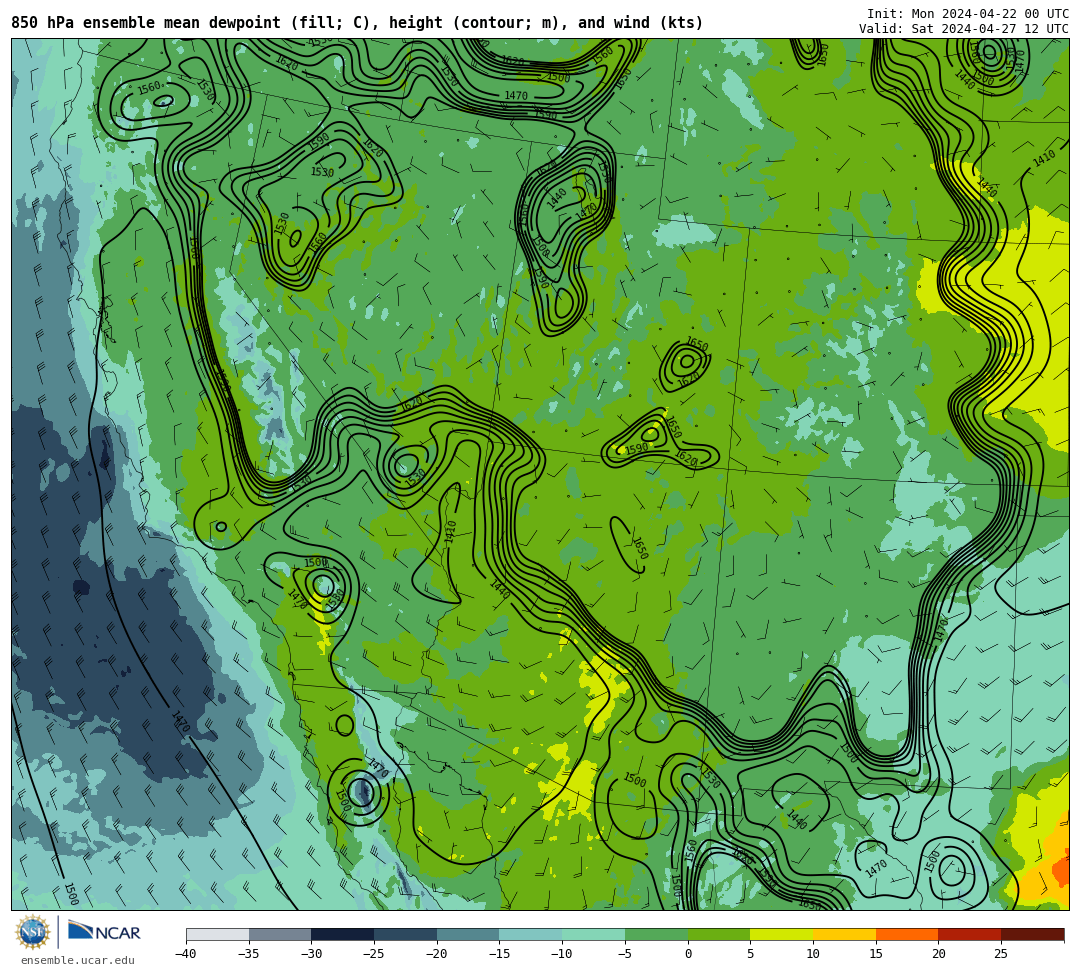The image size is (1080, 973).
Task: Click the NSF logo
Action: [x=33, y=932]
